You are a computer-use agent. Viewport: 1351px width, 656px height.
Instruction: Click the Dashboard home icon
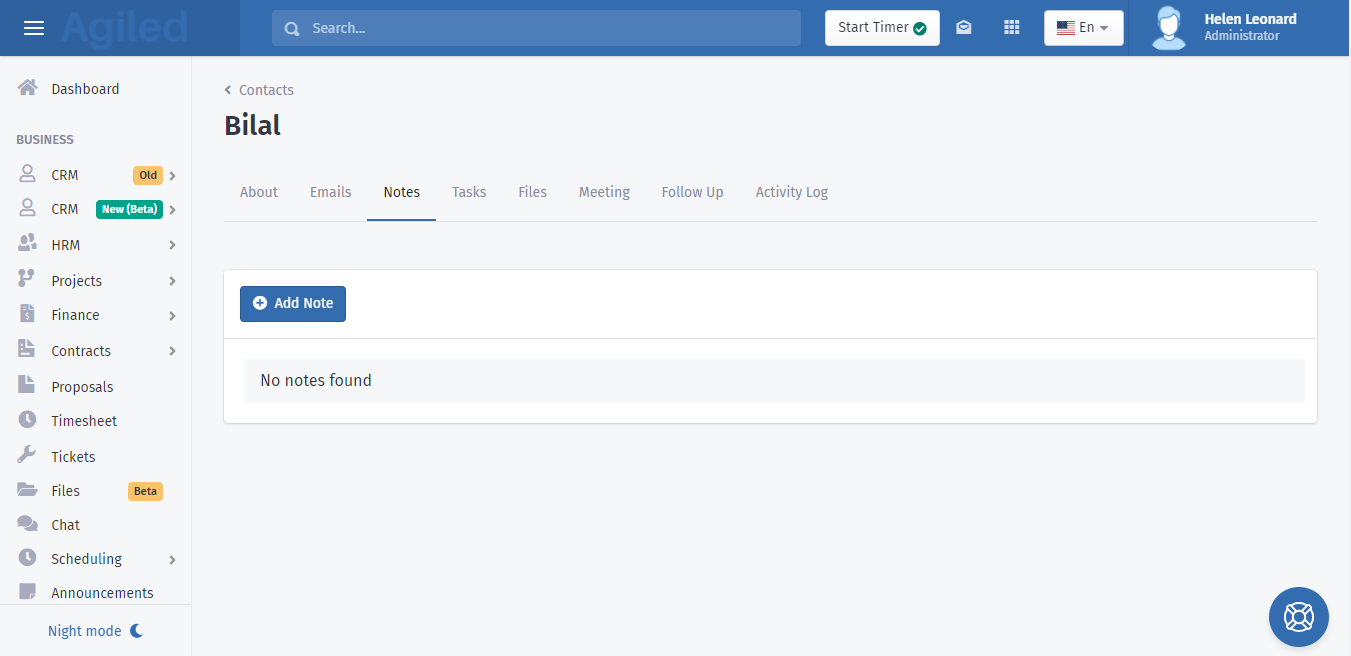click(x=28, y=88)
